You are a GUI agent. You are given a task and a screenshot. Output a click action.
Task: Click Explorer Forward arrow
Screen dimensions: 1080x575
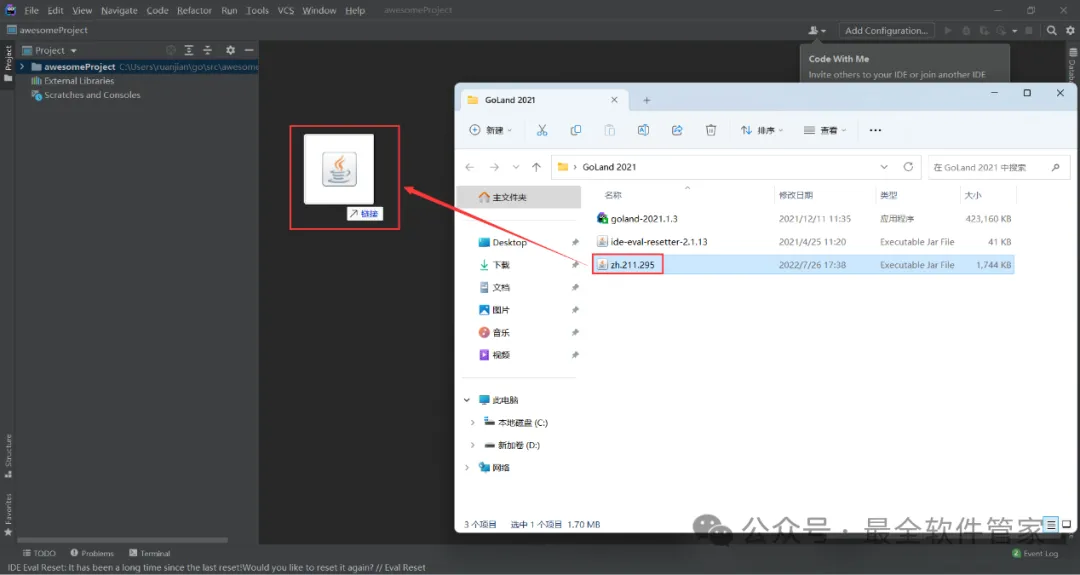(x=494, y=167)
